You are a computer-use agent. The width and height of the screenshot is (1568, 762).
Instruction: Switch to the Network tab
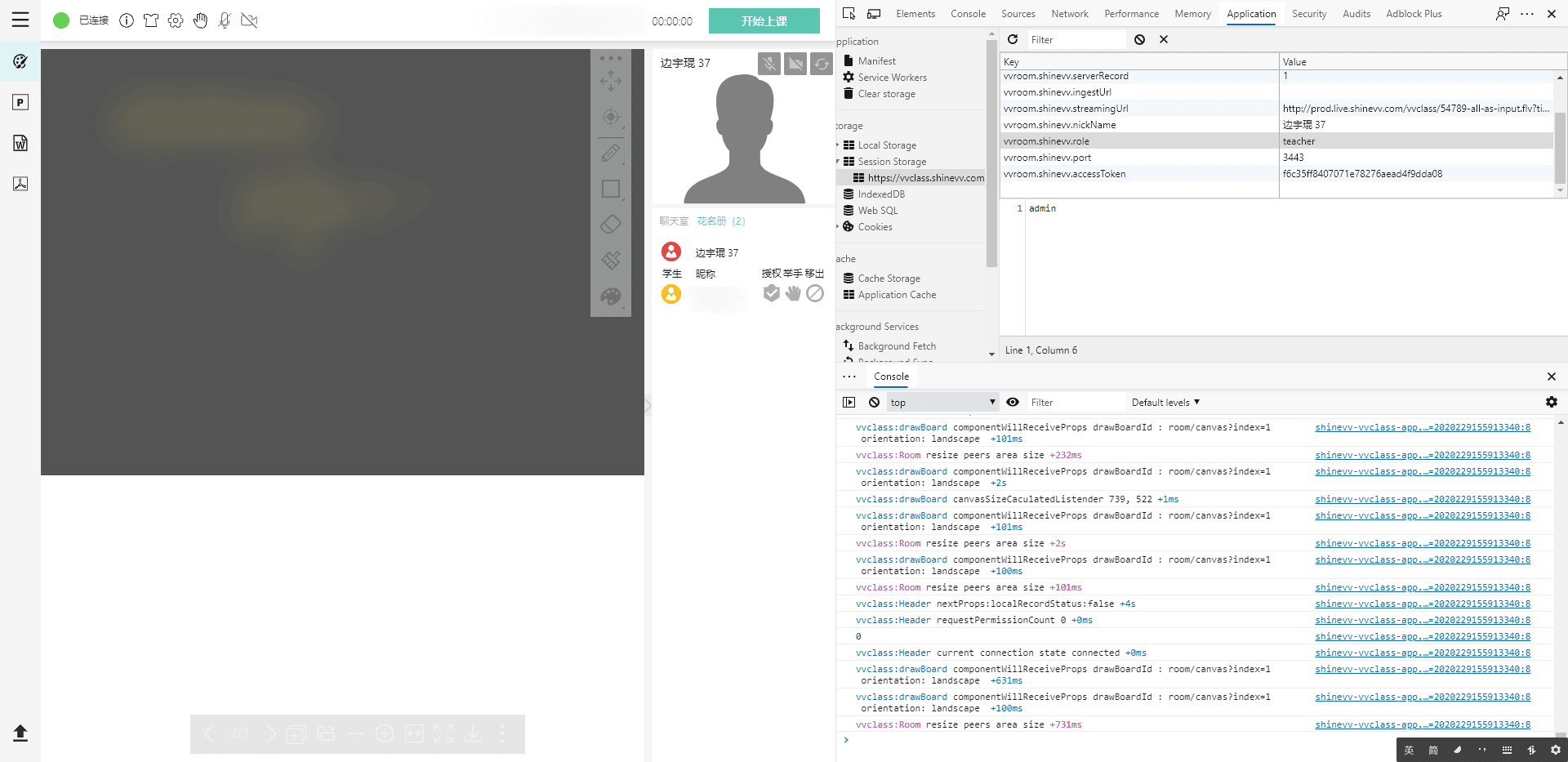pyautogui.click(x=1069, y=14)
